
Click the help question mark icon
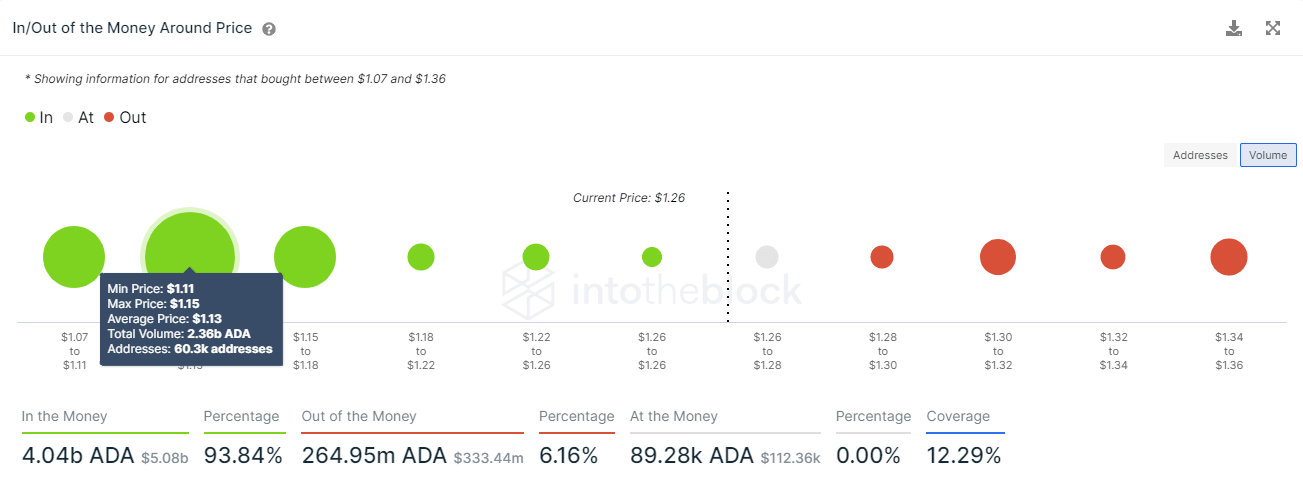(269, 29)
